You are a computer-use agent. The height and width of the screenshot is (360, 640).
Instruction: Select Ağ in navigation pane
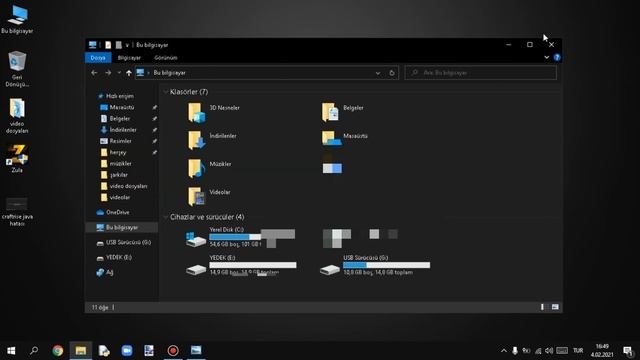109,272
